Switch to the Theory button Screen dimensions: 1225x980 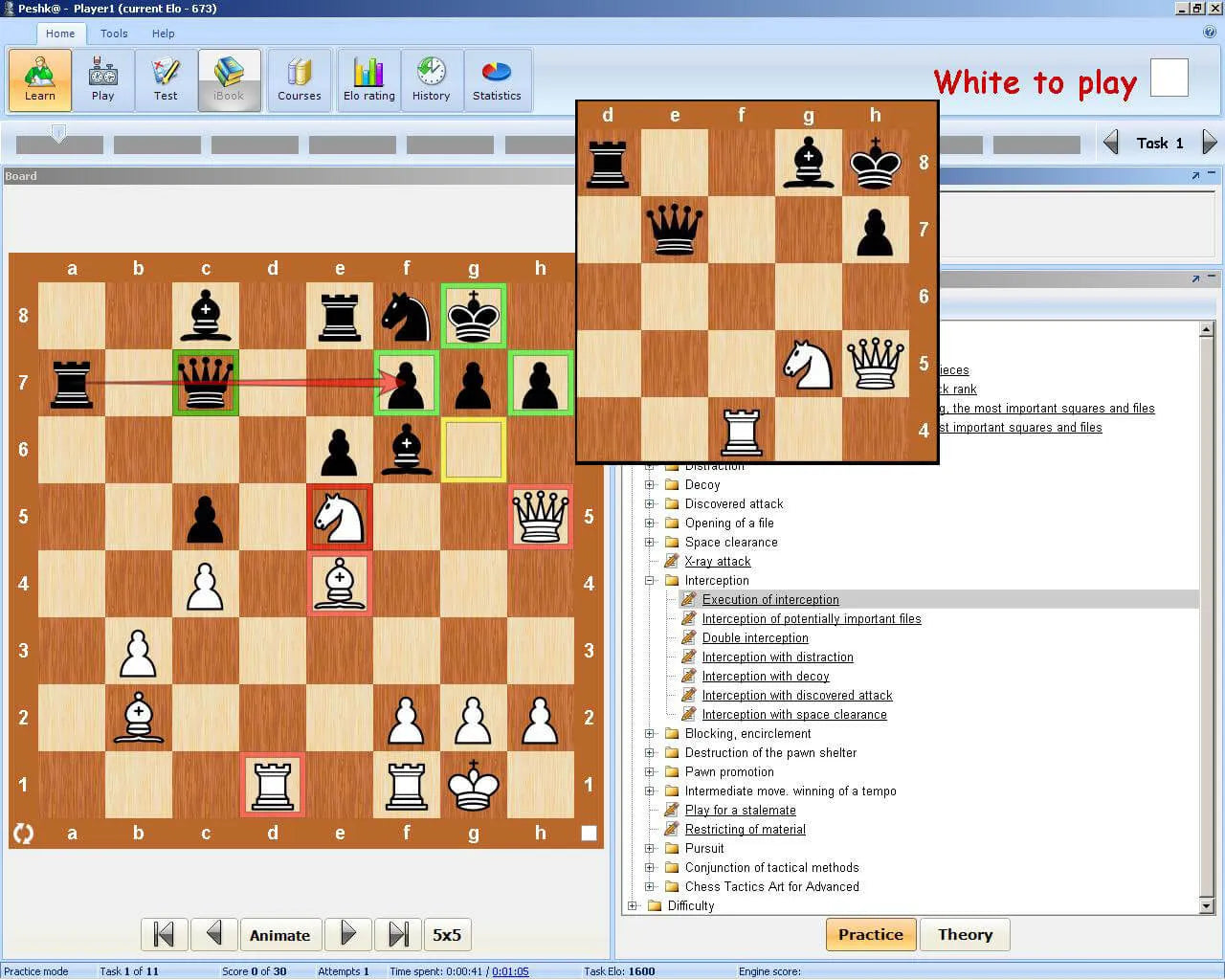click(x=965, y=934)
